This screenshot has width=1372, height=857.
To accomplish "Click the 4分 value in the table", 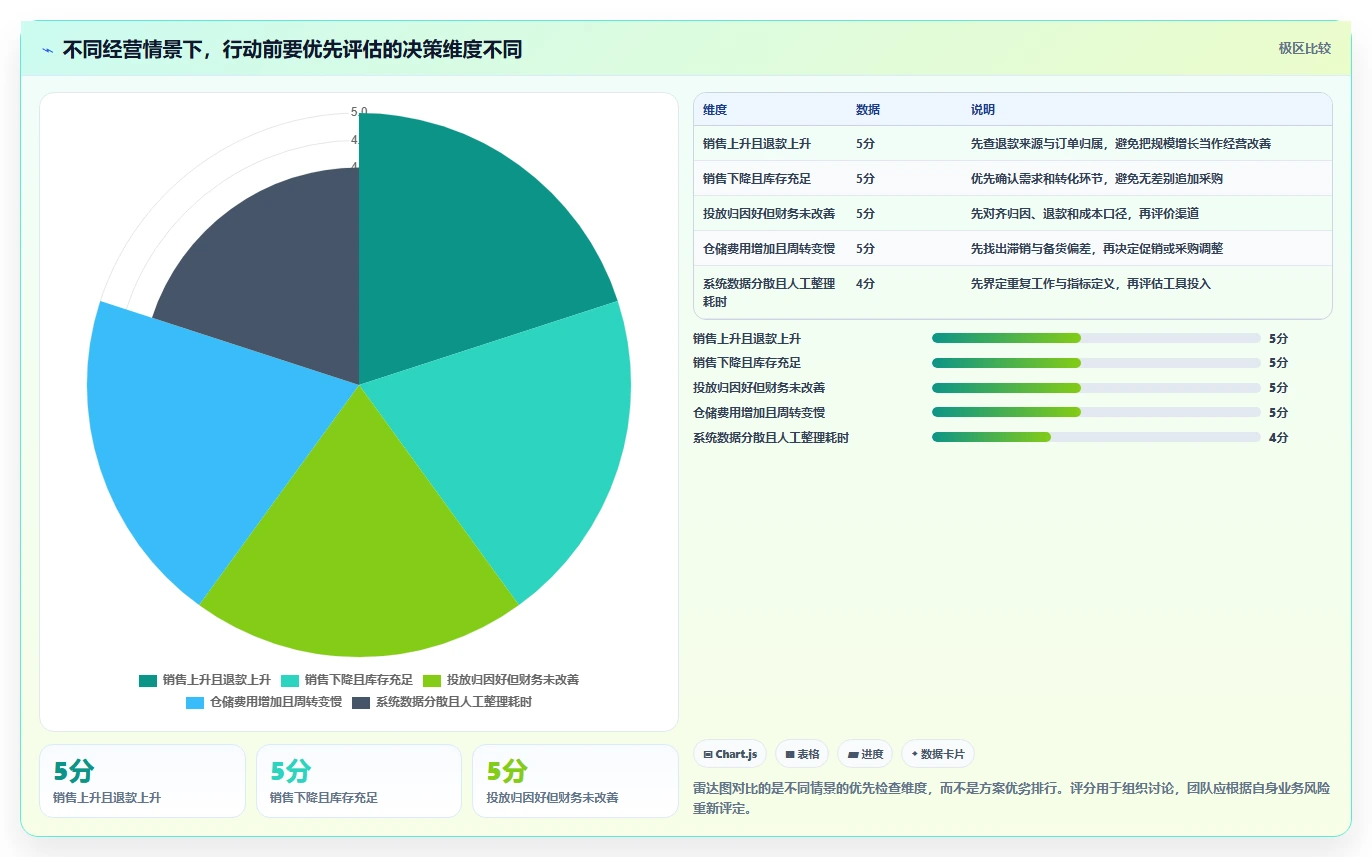I will (x=866, y=284).
